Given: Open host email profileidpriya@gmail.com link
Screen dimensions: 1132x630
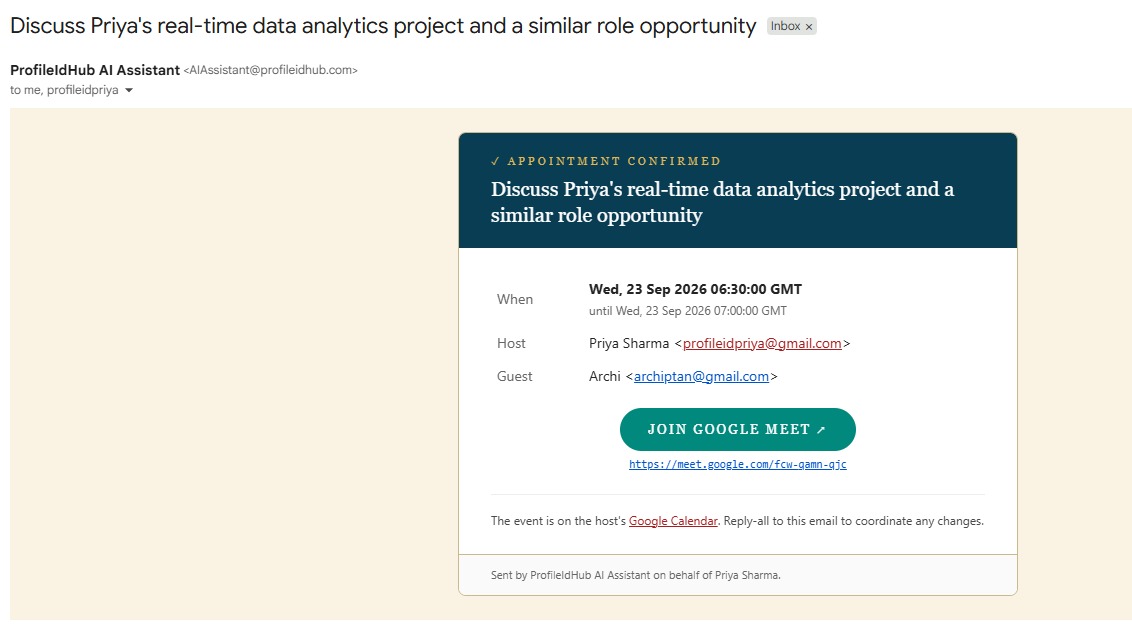Looking at the screenshot, I should 762,344.
